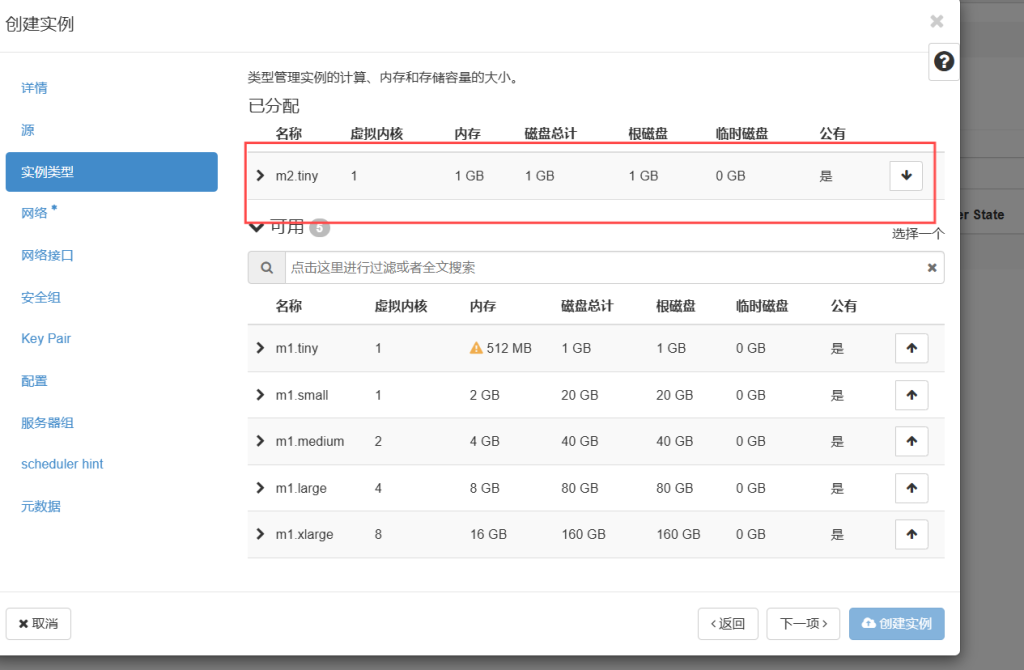Expand details of m2.tiny row
This screenshot has height=670, width=1024.
pyautogui.click(x=260, y=176)
